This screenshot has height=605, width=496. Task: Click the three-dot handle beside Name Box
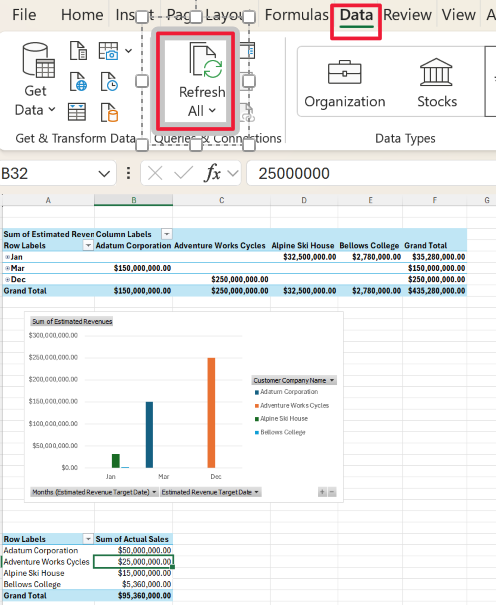point(128,173)
